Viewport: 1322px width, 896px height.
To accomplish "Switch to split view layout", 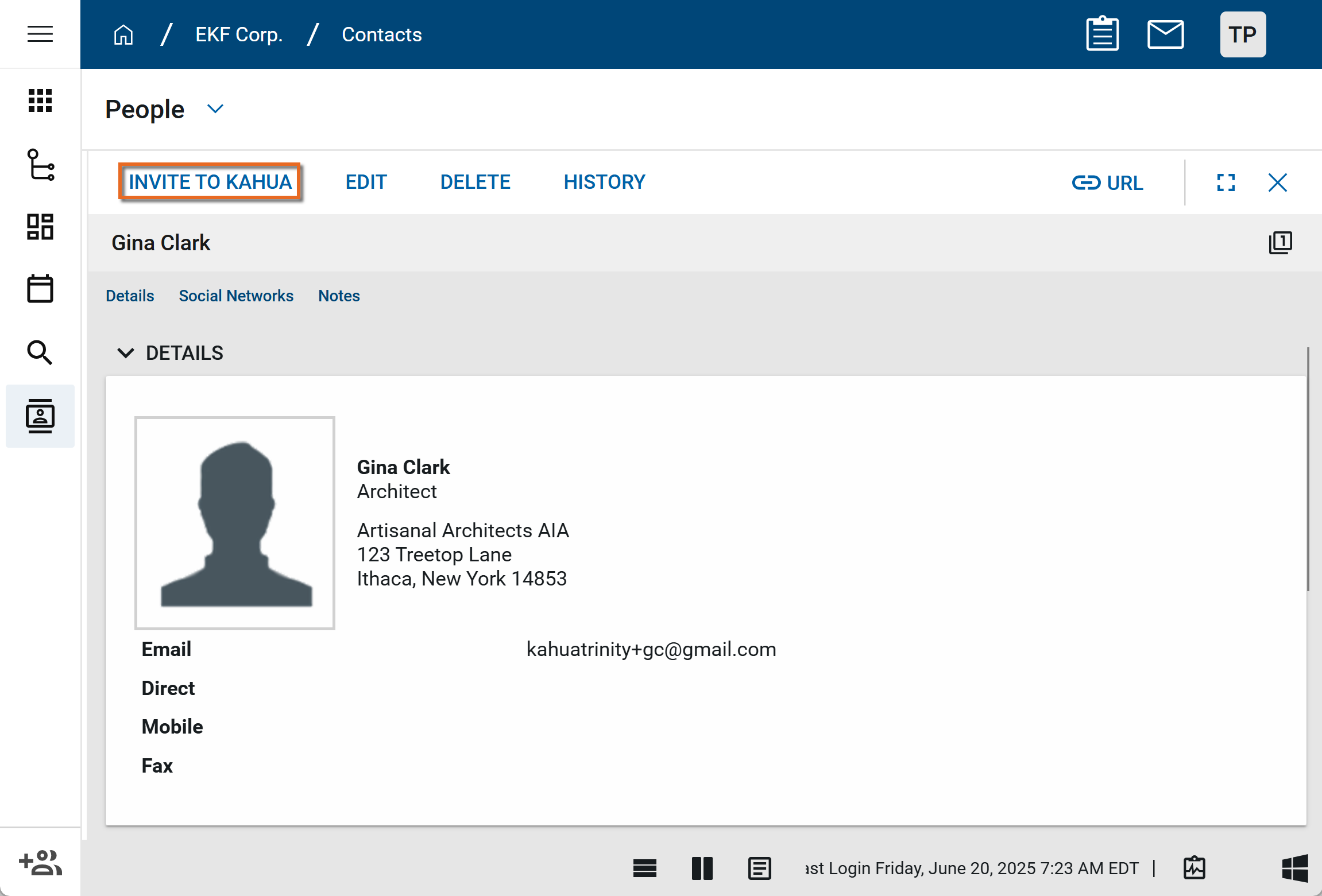I will (702, 868).
